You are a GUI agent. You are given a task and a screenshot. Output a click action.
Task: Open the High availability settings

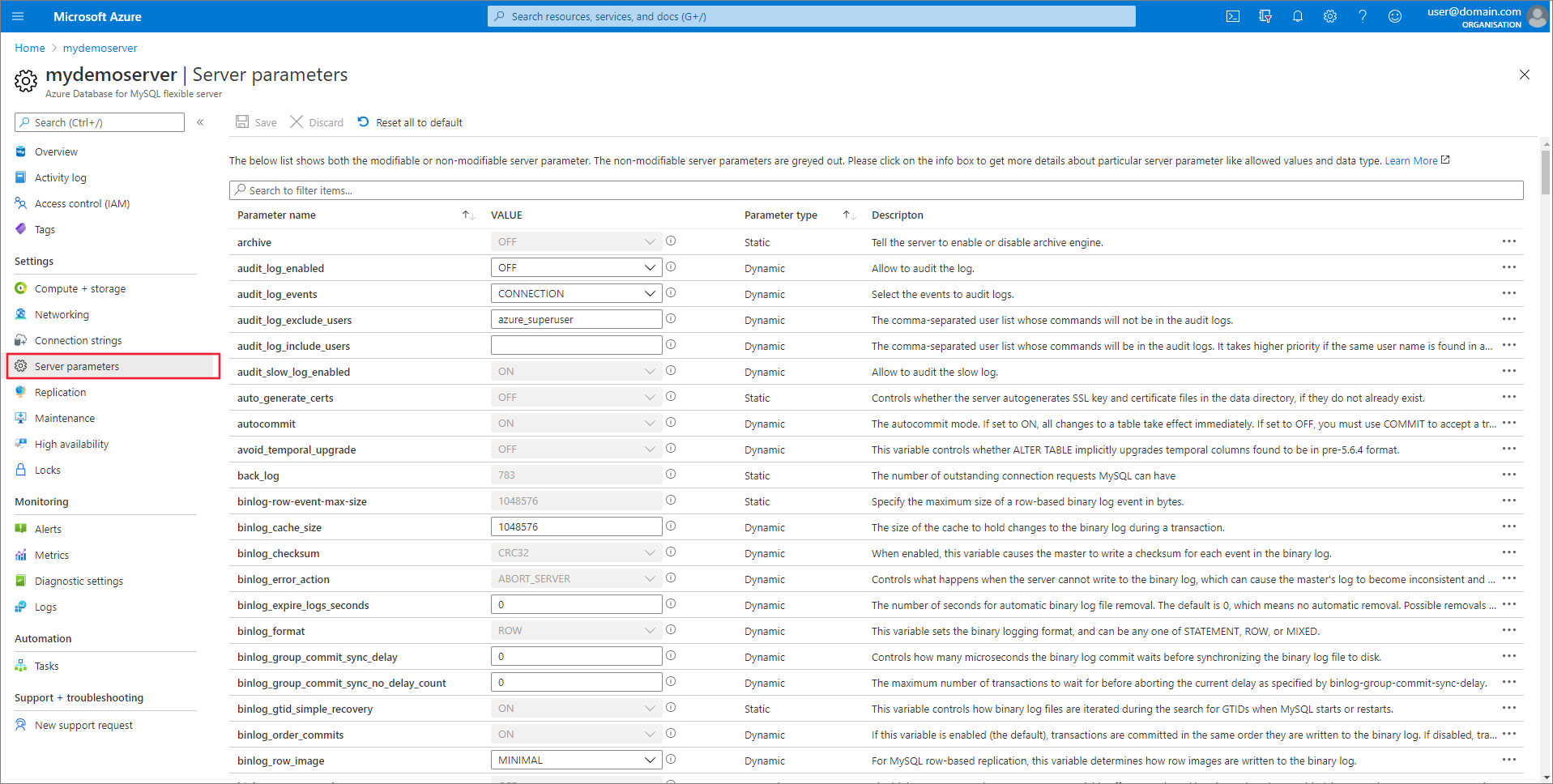(71, 443)
